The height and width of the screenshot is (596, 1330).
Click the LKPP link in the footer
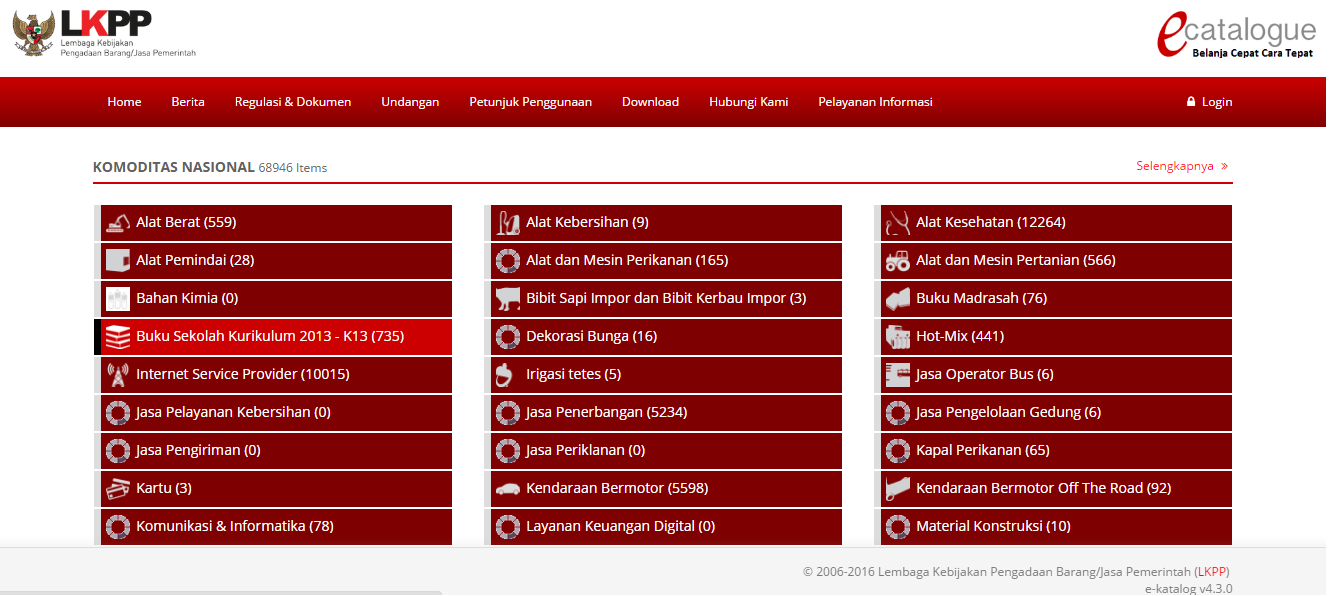1212,572
